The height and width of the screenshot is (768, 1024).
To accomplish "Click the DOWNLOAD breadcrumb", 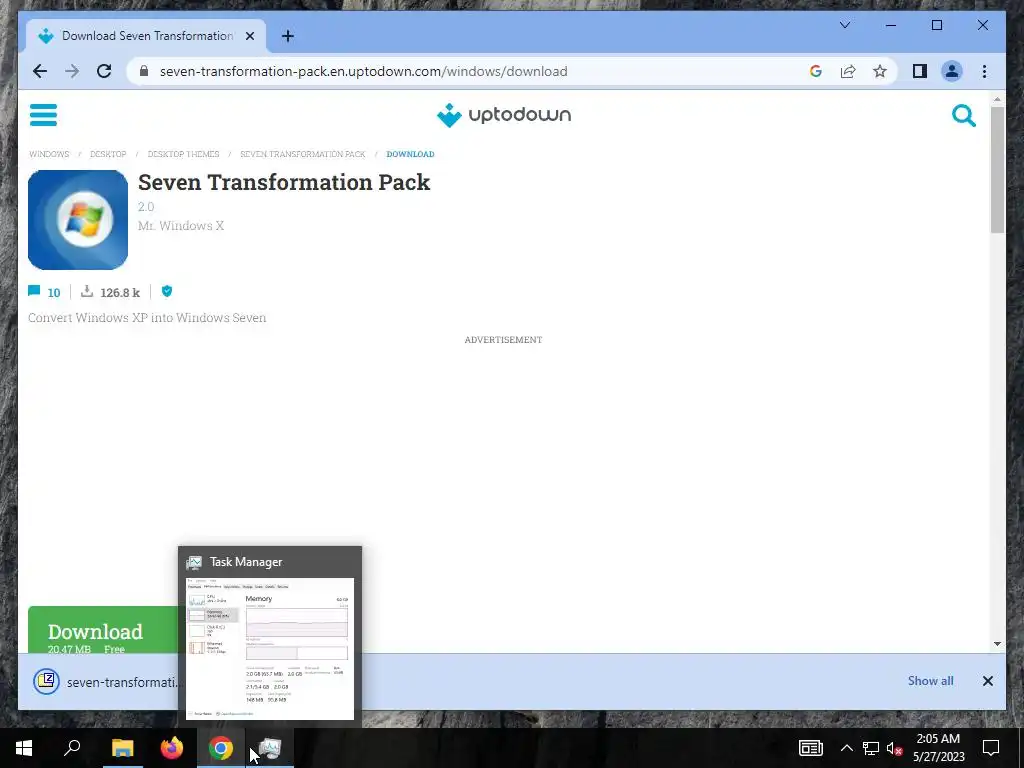I will 410,154.
